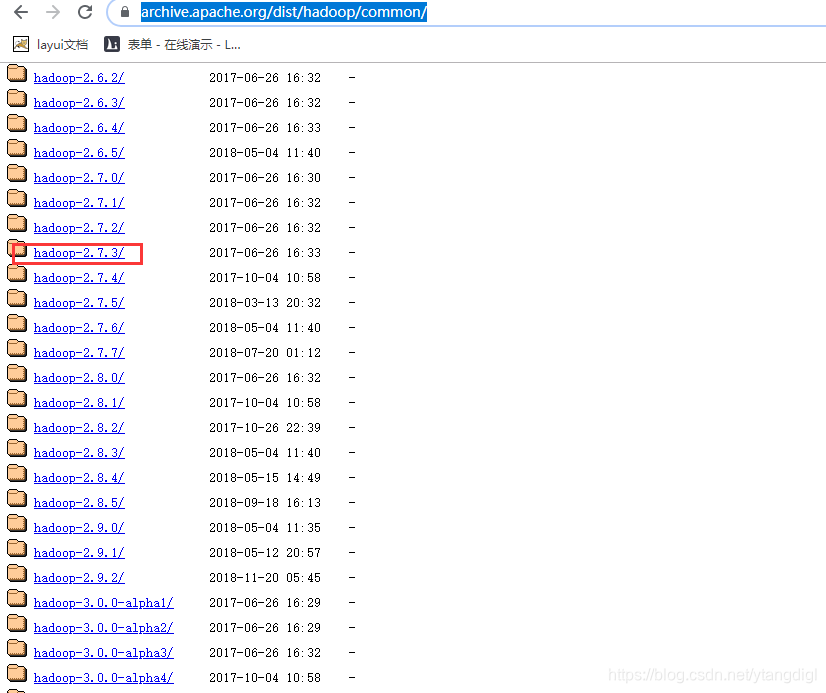
Task: Click the folder icon beside hadoop-2.7.6/
Action: (17, 323)
